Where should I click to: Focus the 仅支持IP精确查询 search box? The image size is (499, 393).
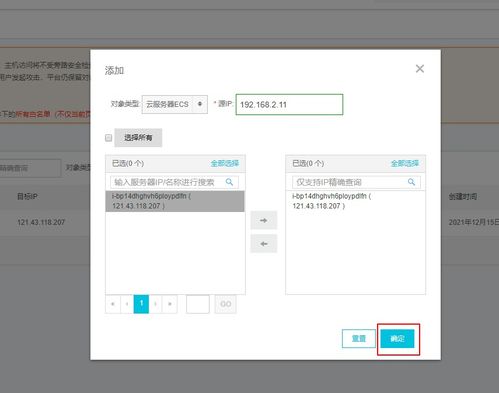click(356, 182)
